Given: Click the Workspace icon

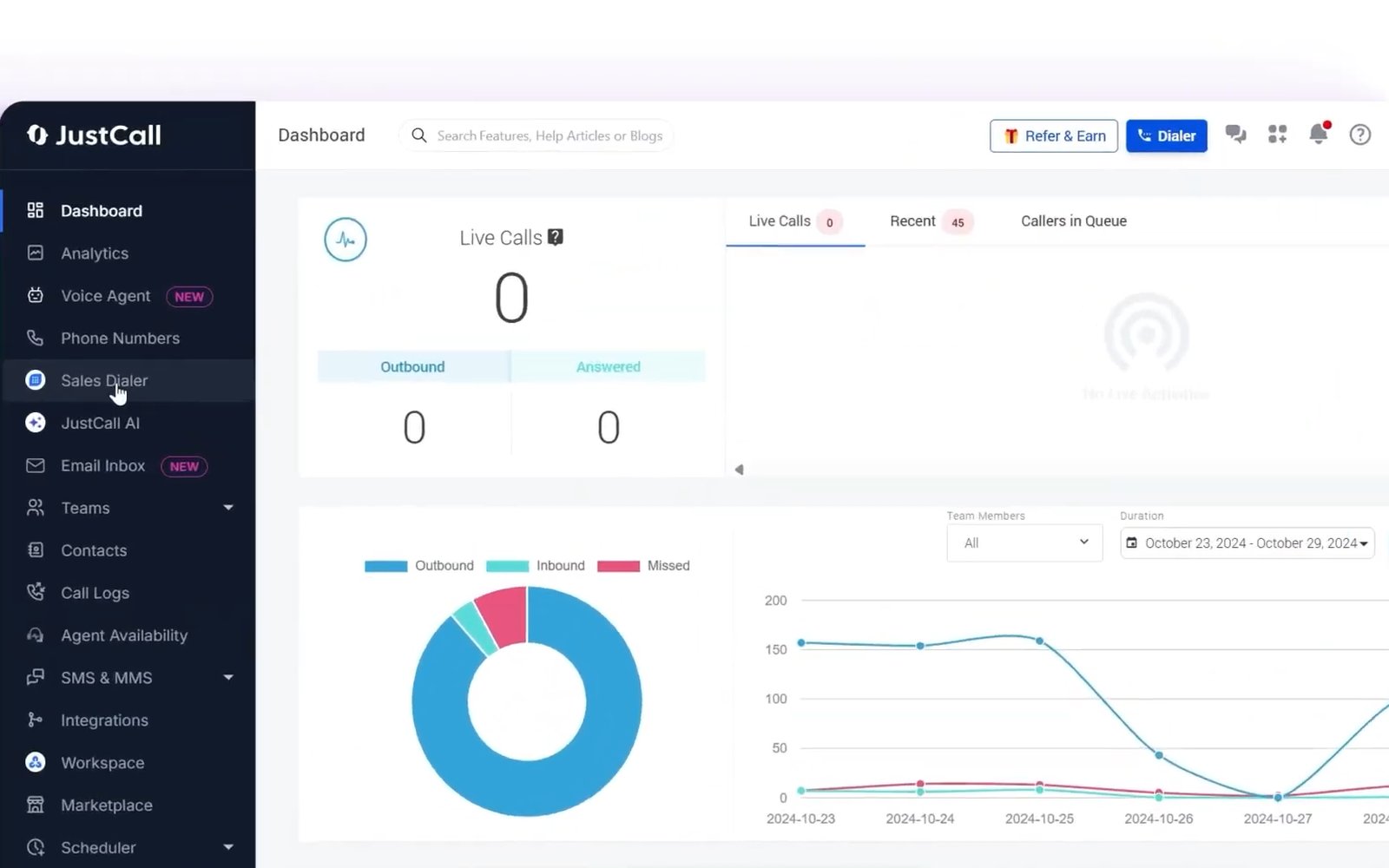Looking at the screenshot, I should click(36, 762).
